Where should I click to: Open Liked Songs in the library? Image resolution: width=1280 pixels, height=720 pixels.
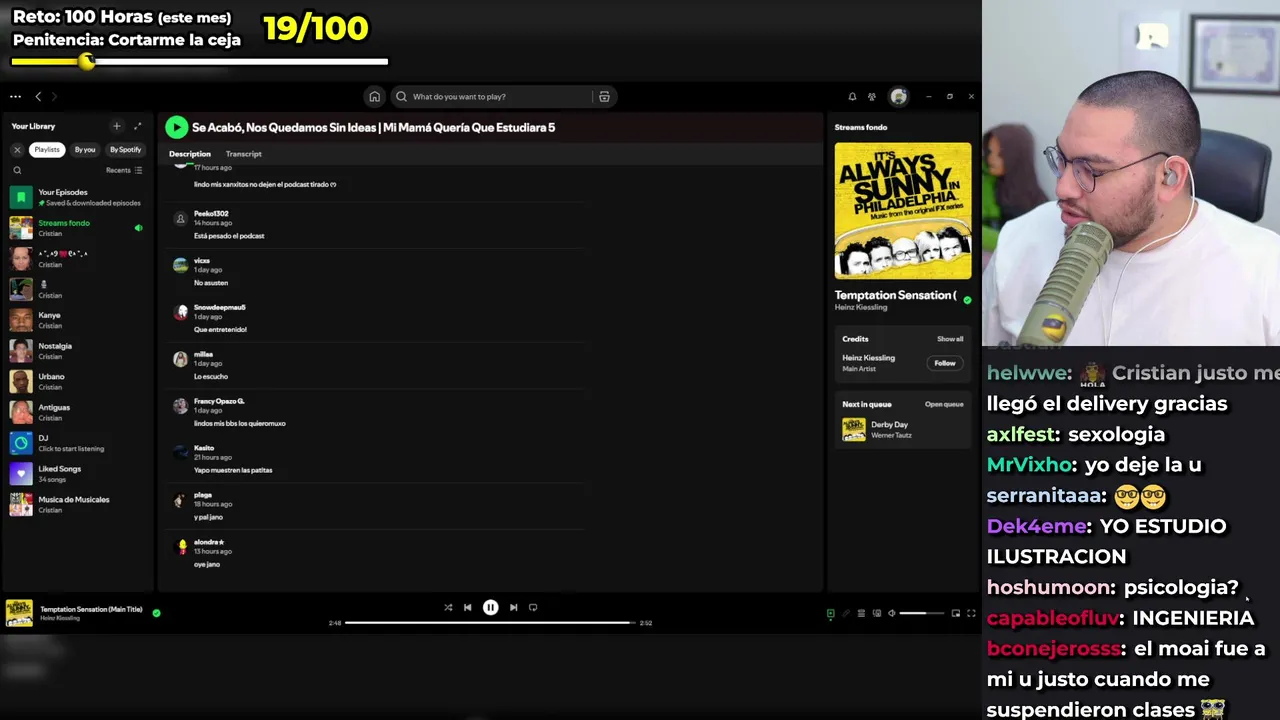coord(78,474)
